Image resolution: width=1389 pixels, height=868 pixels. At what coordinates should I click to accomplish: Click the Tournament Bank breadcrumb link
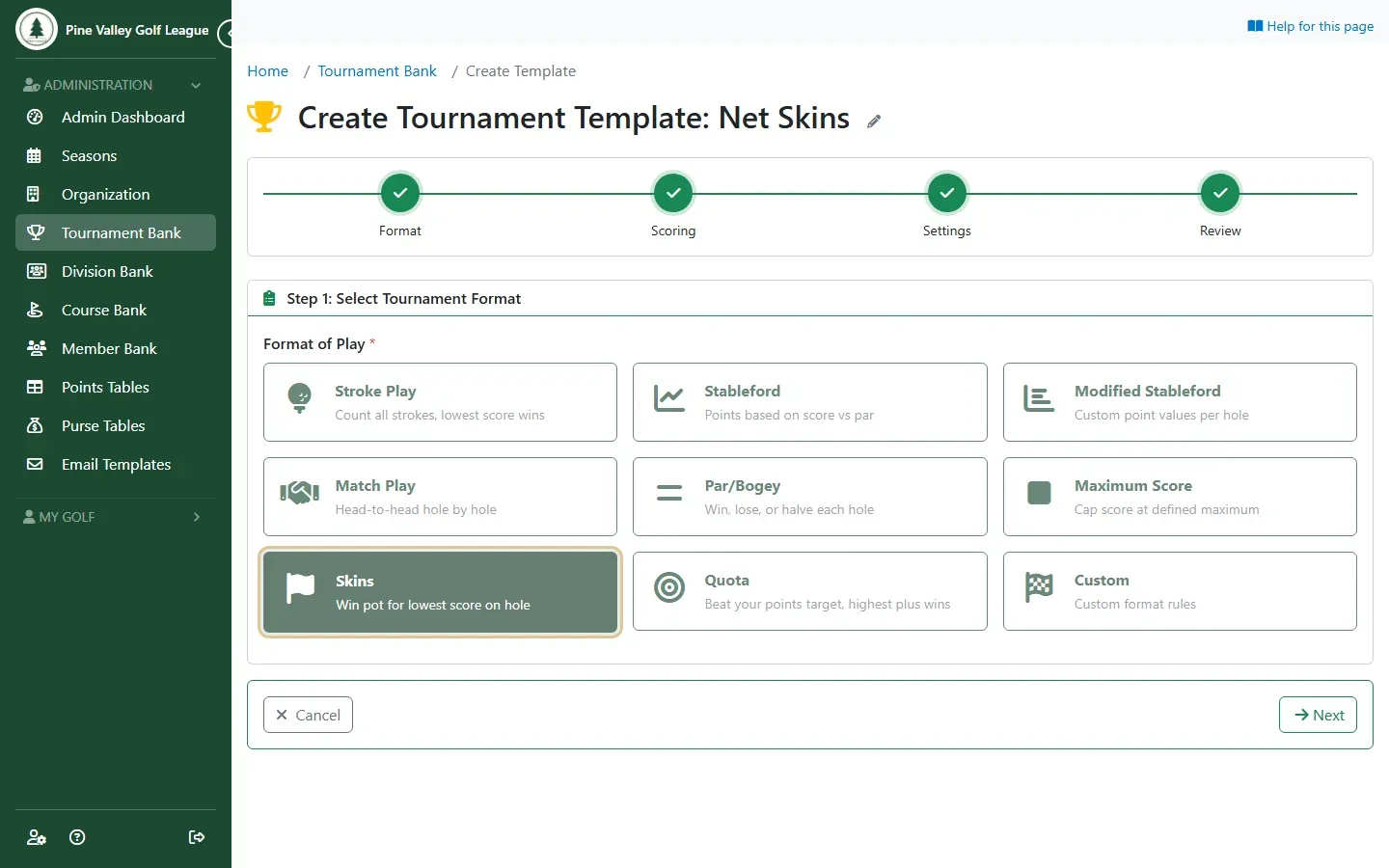(x=377, y=71)
